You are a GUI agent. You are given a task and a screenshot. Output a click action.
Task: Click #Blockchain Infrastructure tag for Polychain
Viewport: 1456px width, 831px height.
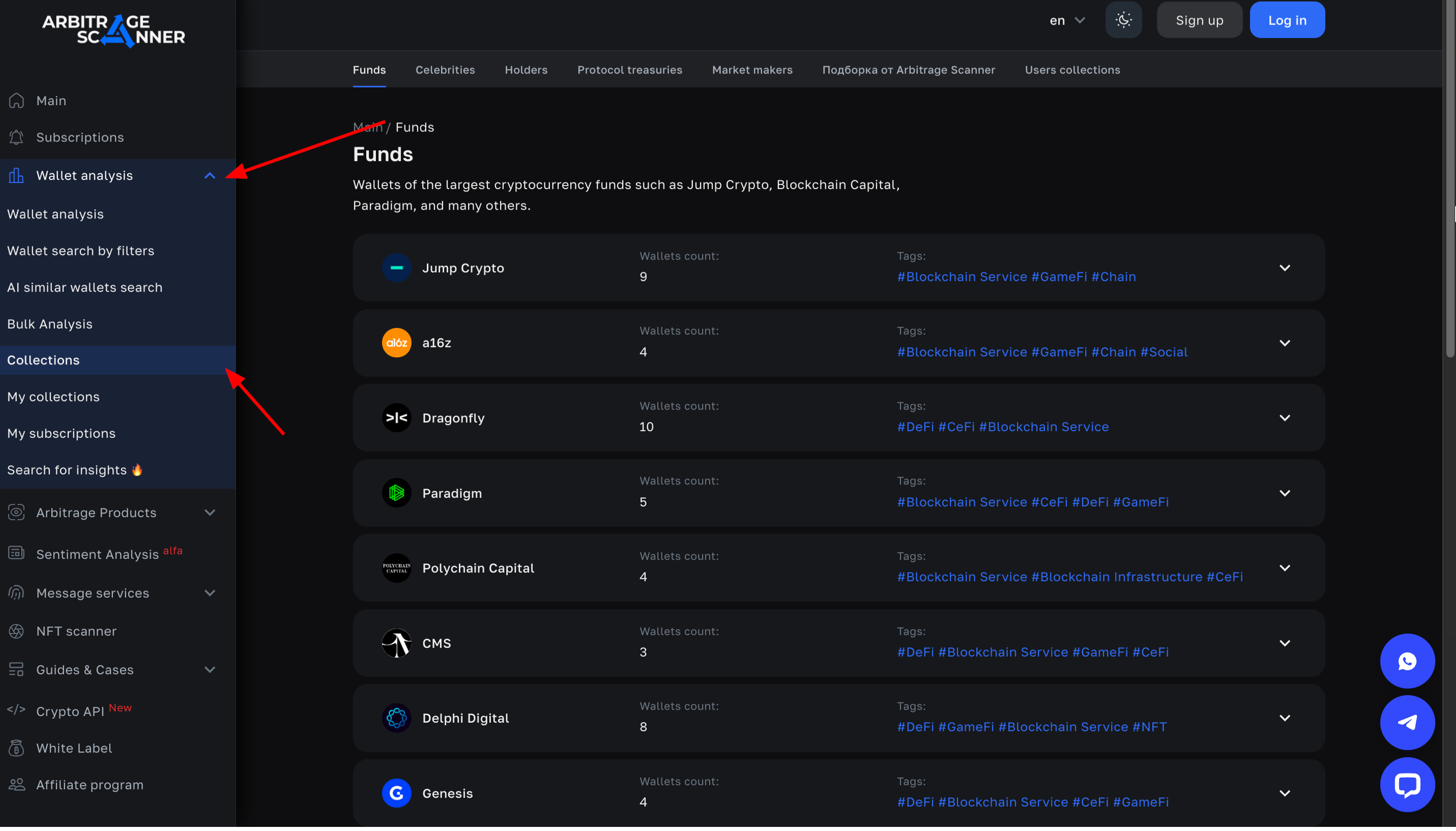point(1116,577)
